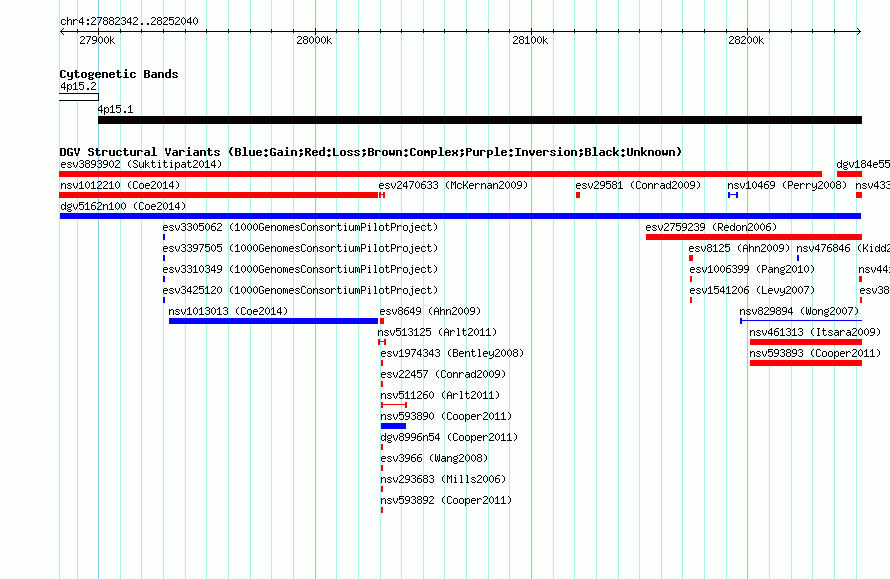Click the esv3305062 1000Genomes variant label
890x579 pixels.
[x=300, y=227]
